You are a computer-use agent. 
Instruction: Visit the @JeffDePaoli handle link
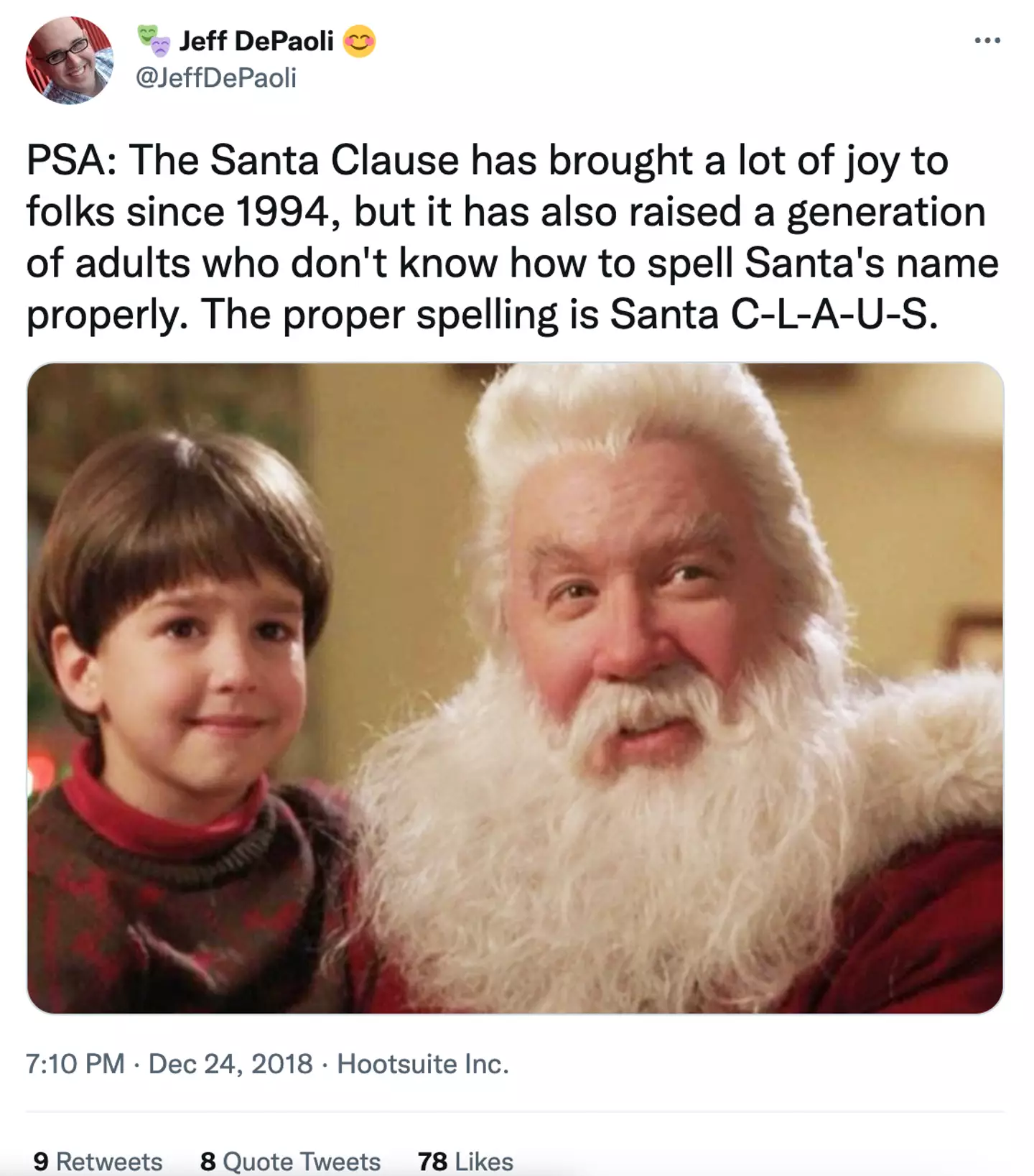pyautogui.click(x=216, y=78)
